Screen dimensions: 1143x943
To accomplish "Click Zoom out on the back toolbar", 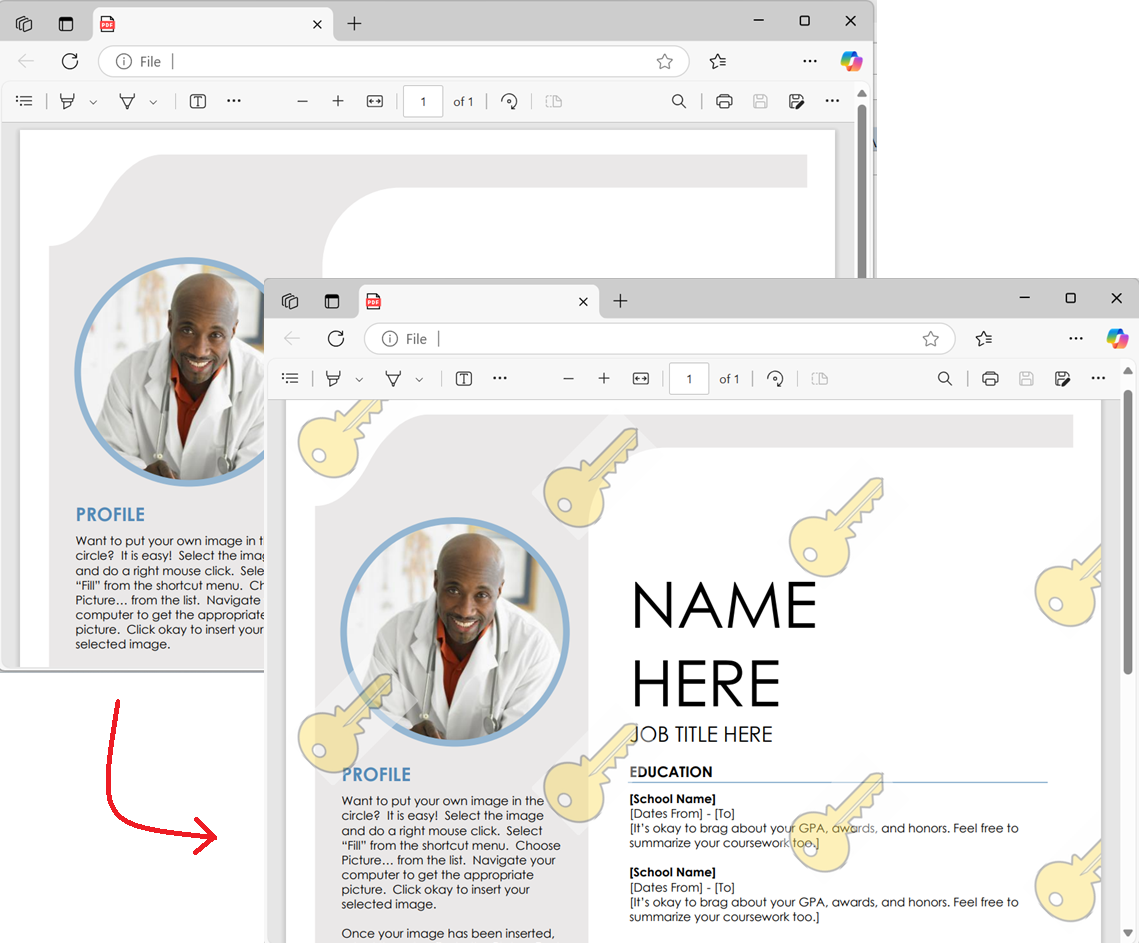I will (x=302, y=101).
